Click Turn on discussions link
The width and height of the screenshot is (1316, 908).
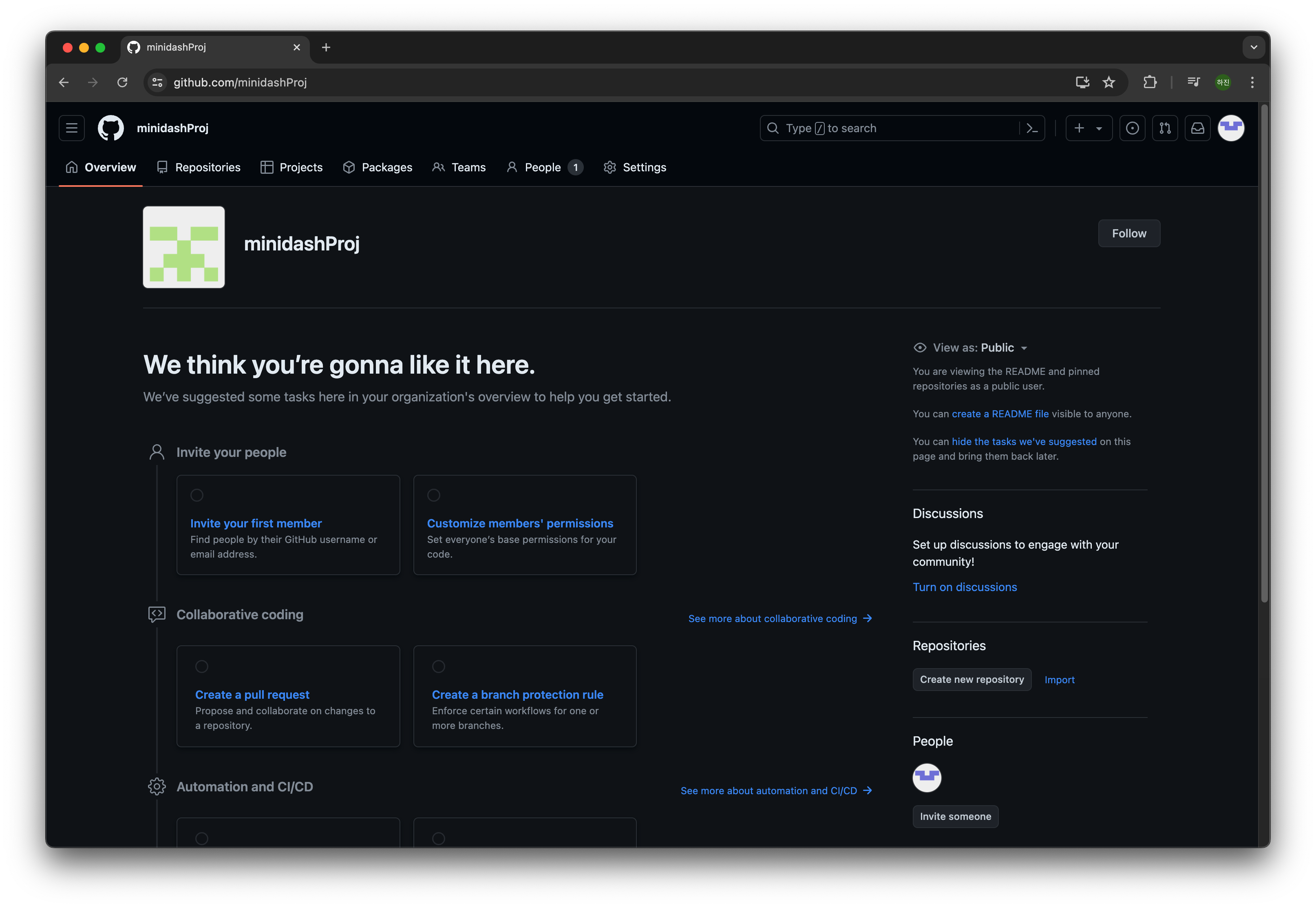coord(965,587)
